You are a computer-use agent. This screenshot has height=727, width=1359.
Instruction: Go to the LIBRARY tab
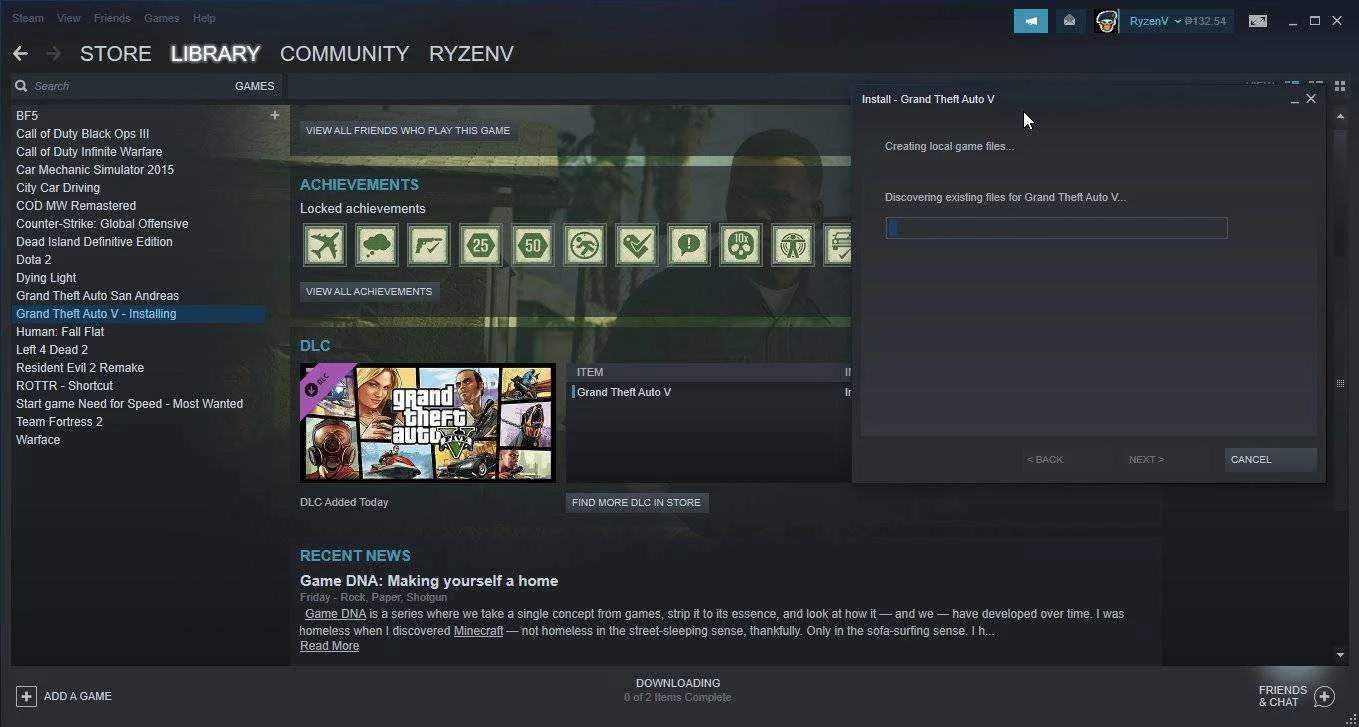pos(215,54)
